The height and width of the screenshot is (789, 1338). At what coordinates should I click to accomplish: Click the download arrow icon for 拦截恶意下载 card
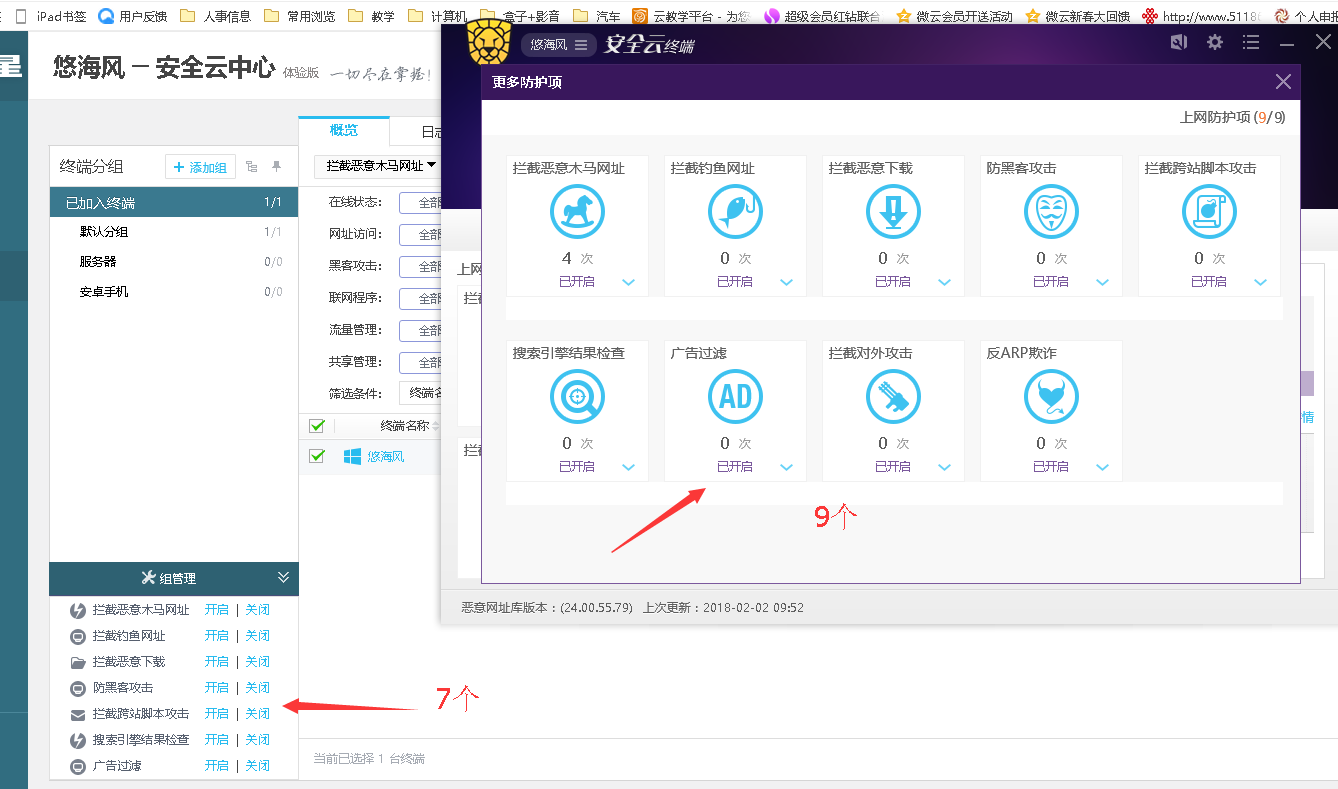(x=893, y=211)
